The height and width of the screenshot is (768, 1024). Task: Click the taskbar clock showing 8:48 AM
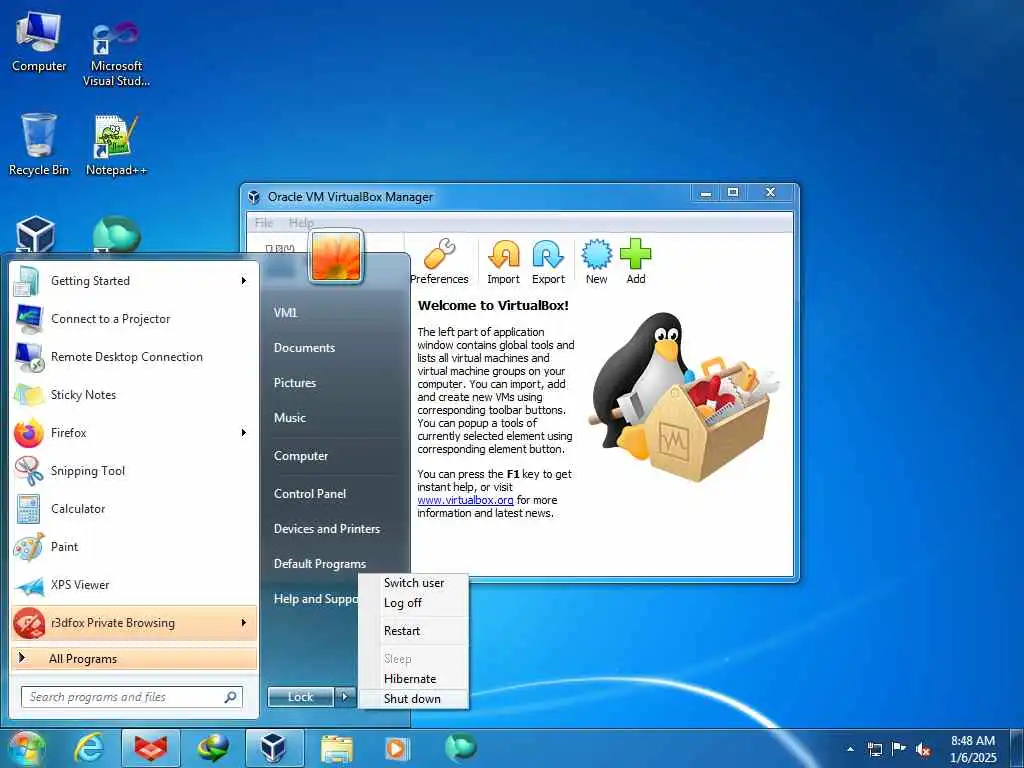973,749
